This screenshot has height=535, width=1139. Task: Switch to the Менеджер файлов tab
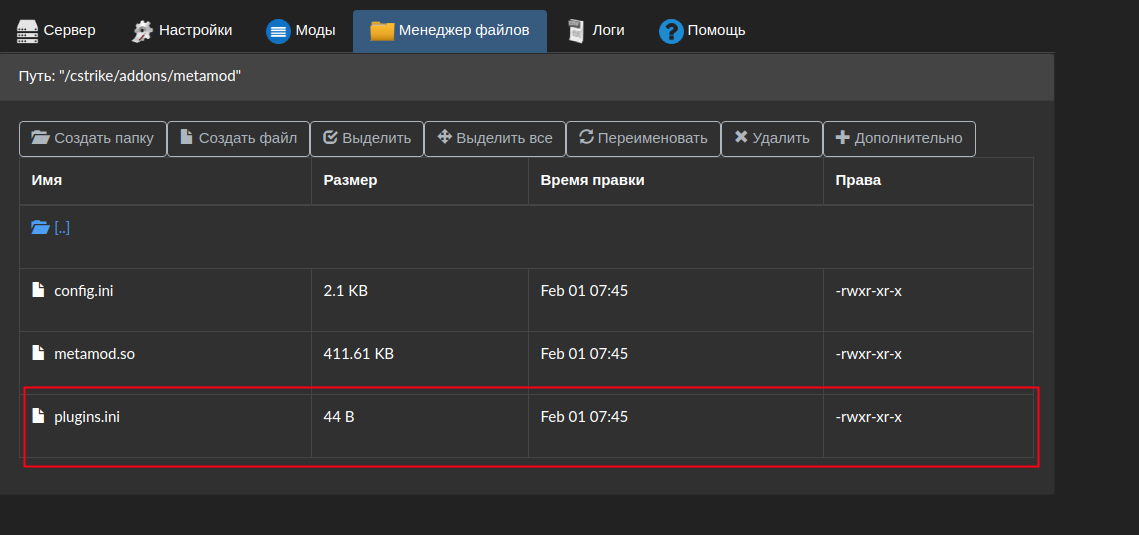tap(450, 31)
